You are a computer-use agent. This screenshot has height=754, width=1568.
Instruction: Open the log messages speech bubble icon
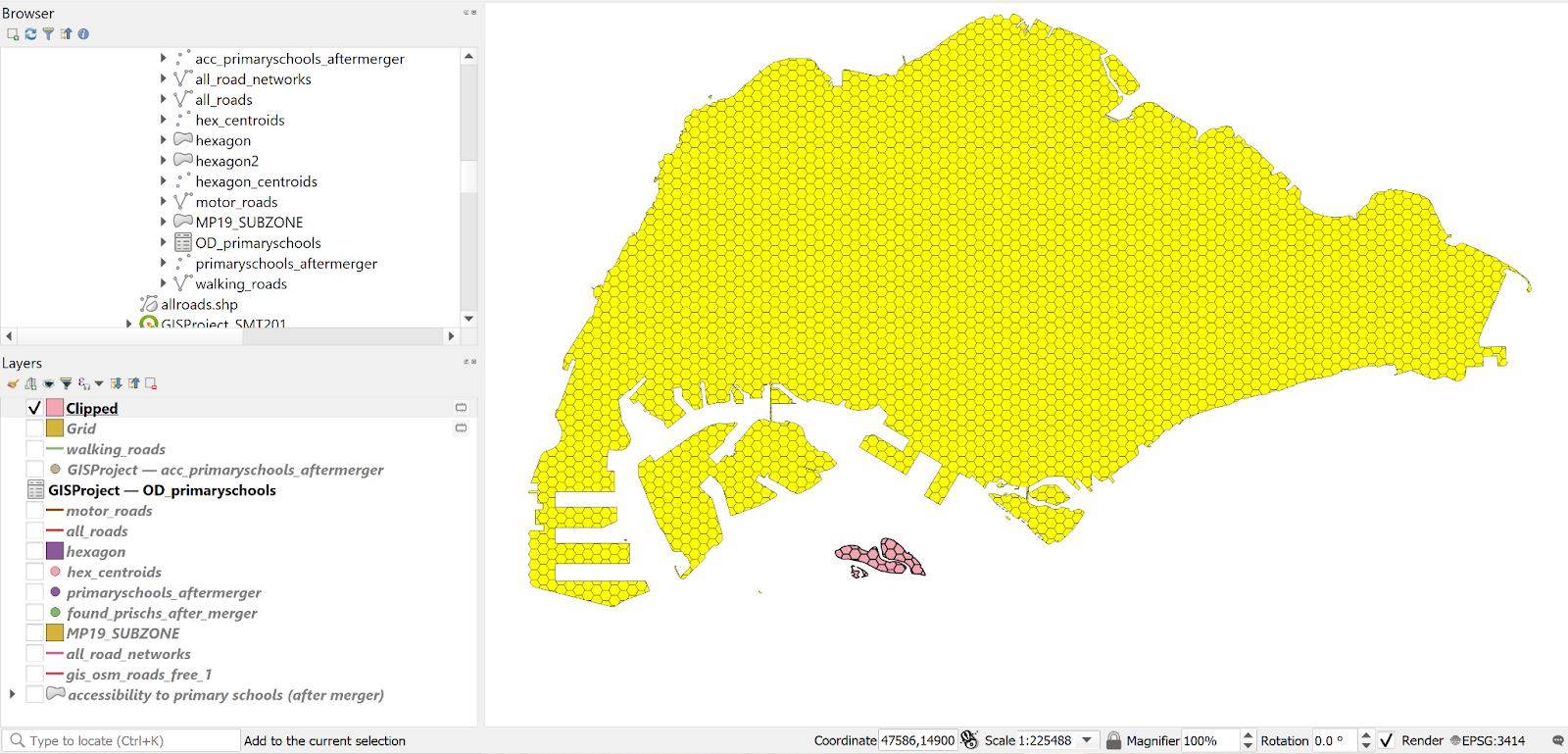point(1557,741)
